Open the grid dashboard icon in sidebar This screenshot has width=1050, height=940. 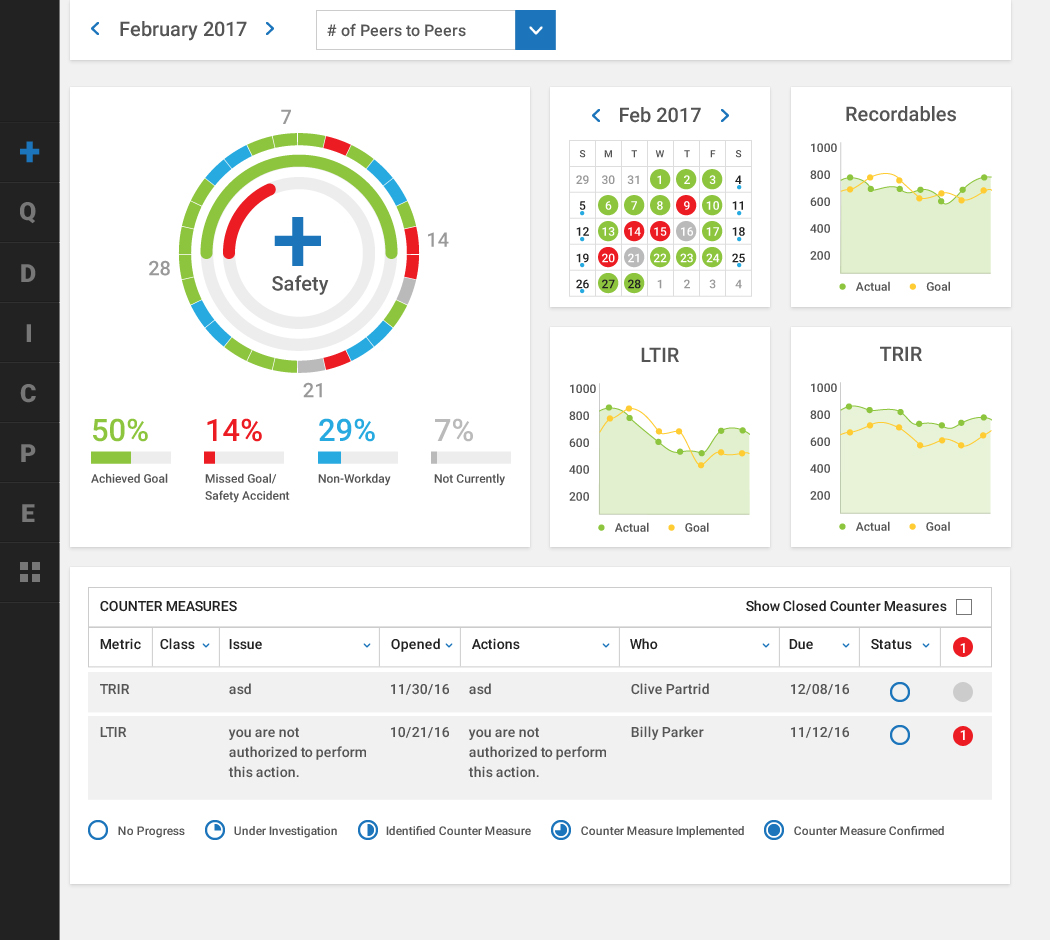pyautogui.click(x=29, y=572)
